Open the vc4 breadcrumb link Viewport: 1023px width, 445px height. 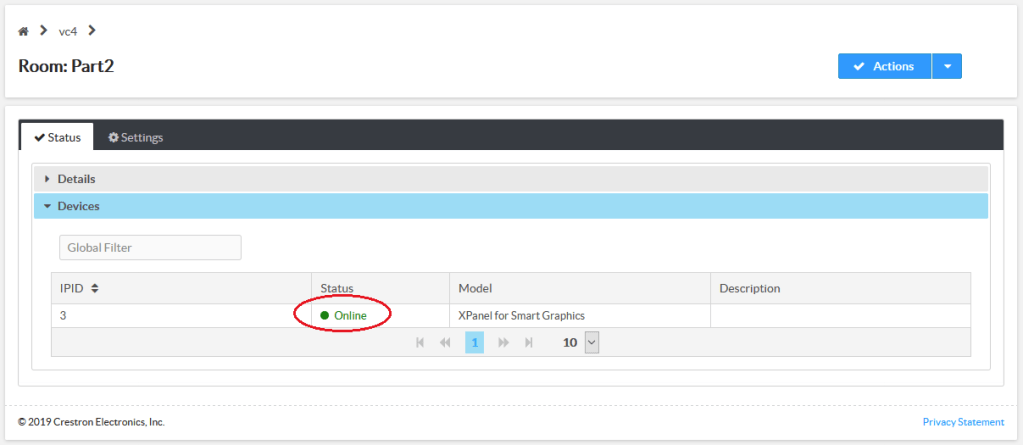tap(68, 31)
